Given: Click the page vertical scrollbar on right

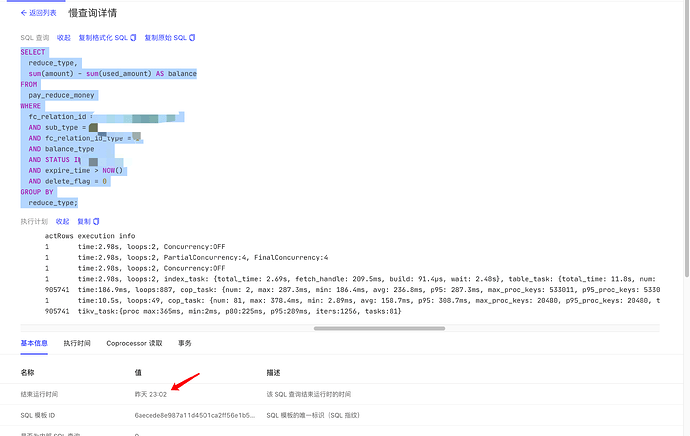Looking at the screenshot, I should click(x=687, y=141).
